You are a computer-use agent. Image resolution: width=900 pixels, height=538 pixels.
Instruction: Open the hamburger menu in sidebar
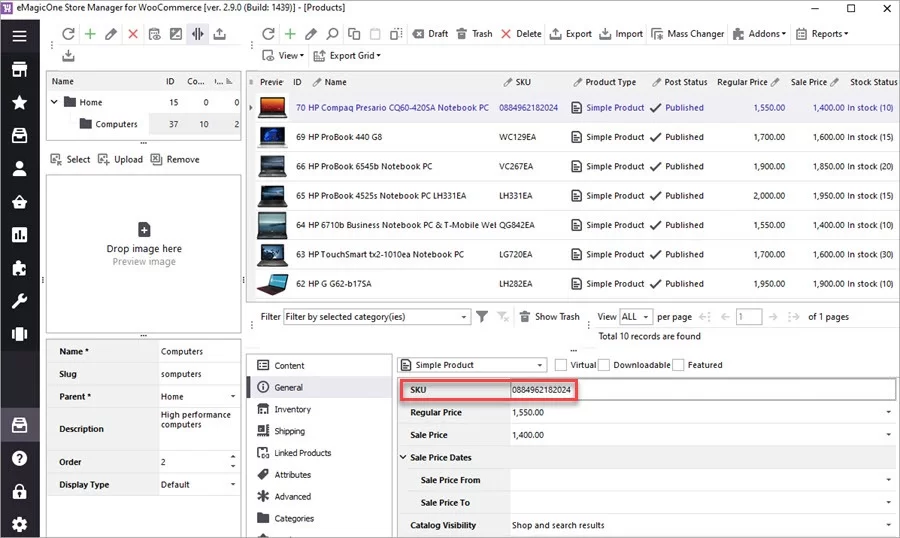[19, 36]
